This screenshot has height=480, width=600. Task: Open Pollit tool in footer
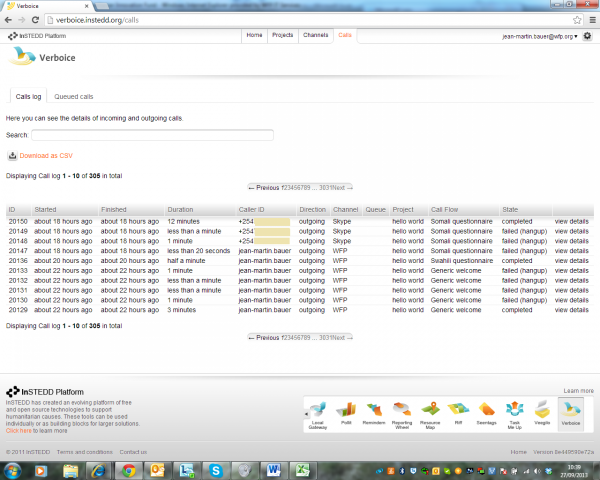point(346,413)
